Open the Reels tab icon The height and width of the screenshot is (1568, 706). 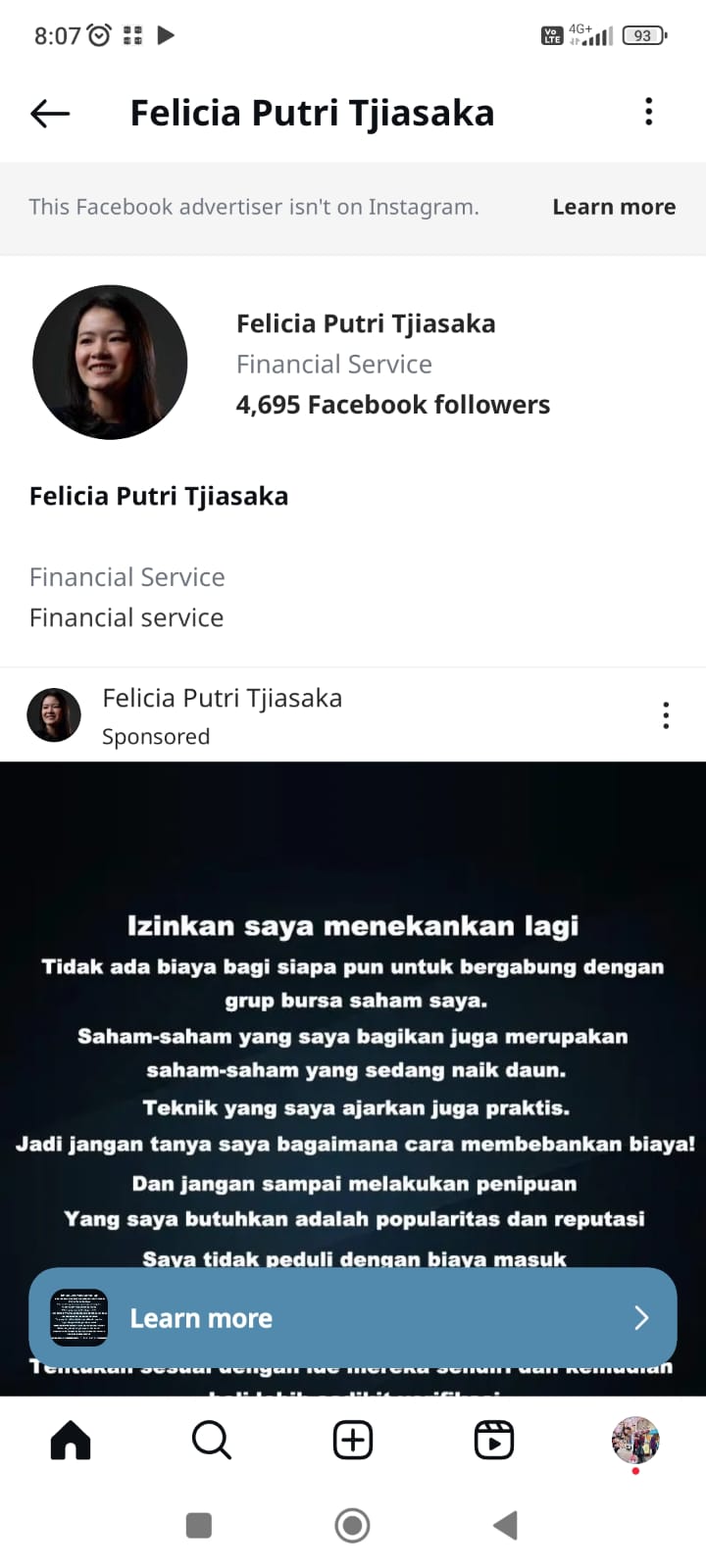pyautogui.click(x=494, y=1440)
